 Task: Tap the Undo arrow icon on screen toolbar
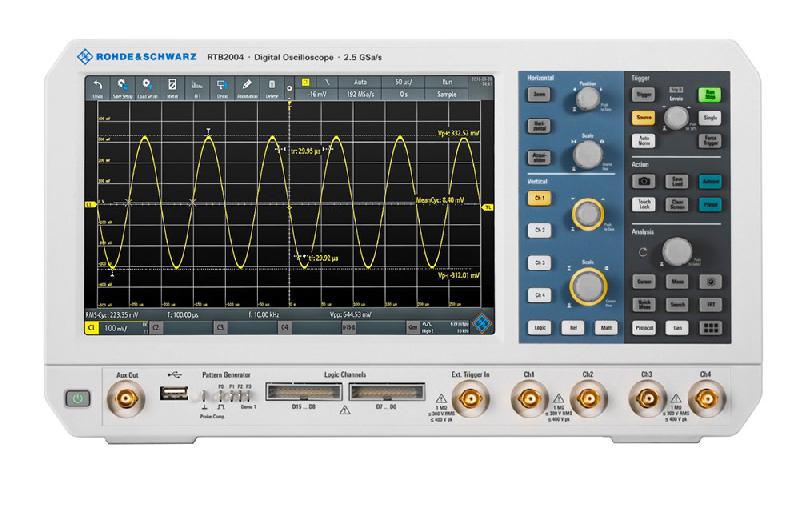[98, 87]
